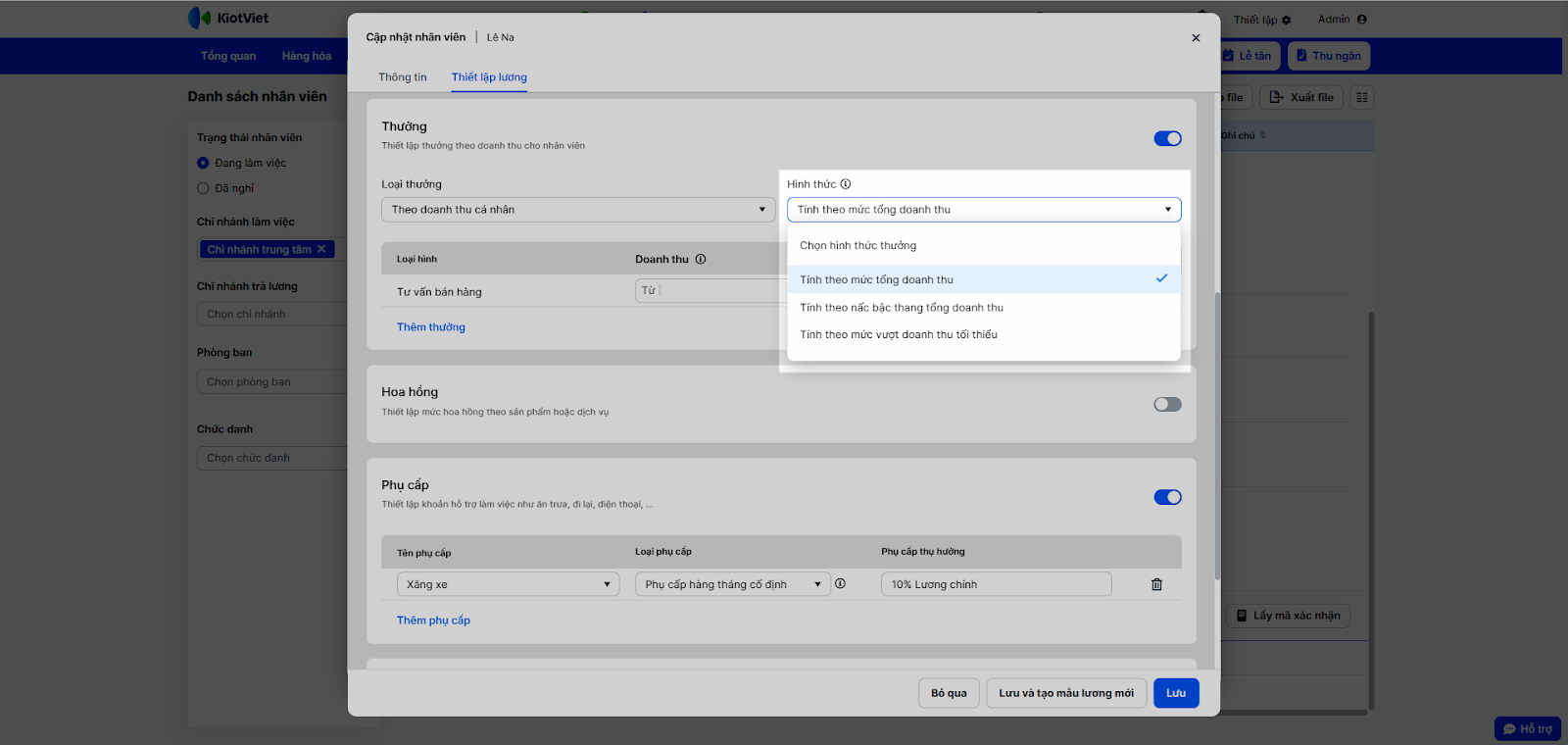Click info icon beside Doanh thu header
Viewport: 1568px width, 745px height.
pyautogui.click(x=701, y=260)
